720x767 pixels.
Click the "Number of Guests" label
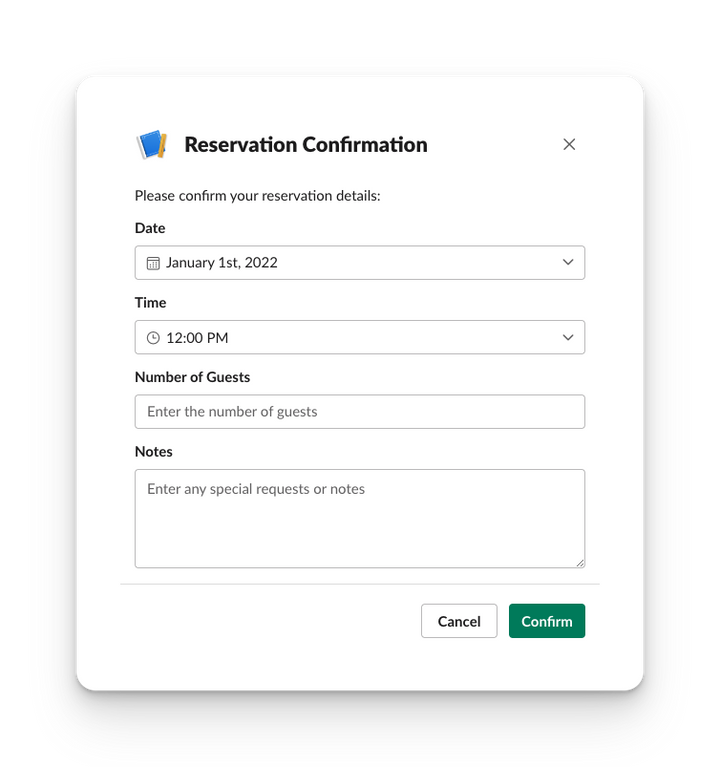[x=192, y=377]
